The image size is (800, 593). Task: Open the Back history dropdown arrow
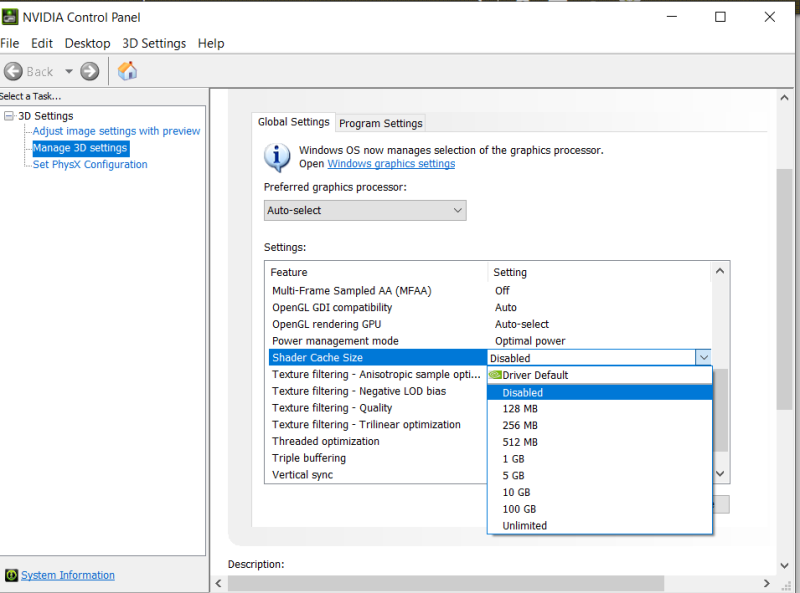pyautogui.click(x=69, y=71)
